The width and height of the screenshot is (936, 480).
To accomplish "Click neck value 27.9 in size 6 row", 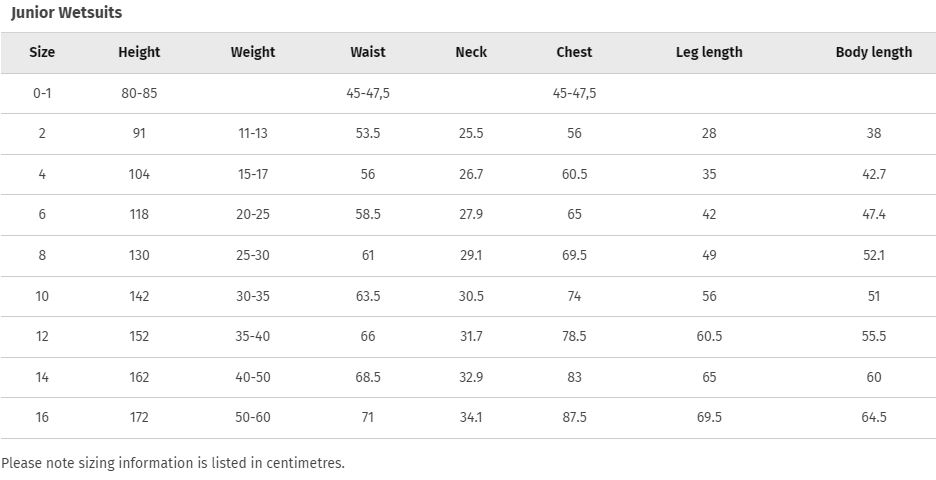I will pyautogui.click(x=471, y=214).
